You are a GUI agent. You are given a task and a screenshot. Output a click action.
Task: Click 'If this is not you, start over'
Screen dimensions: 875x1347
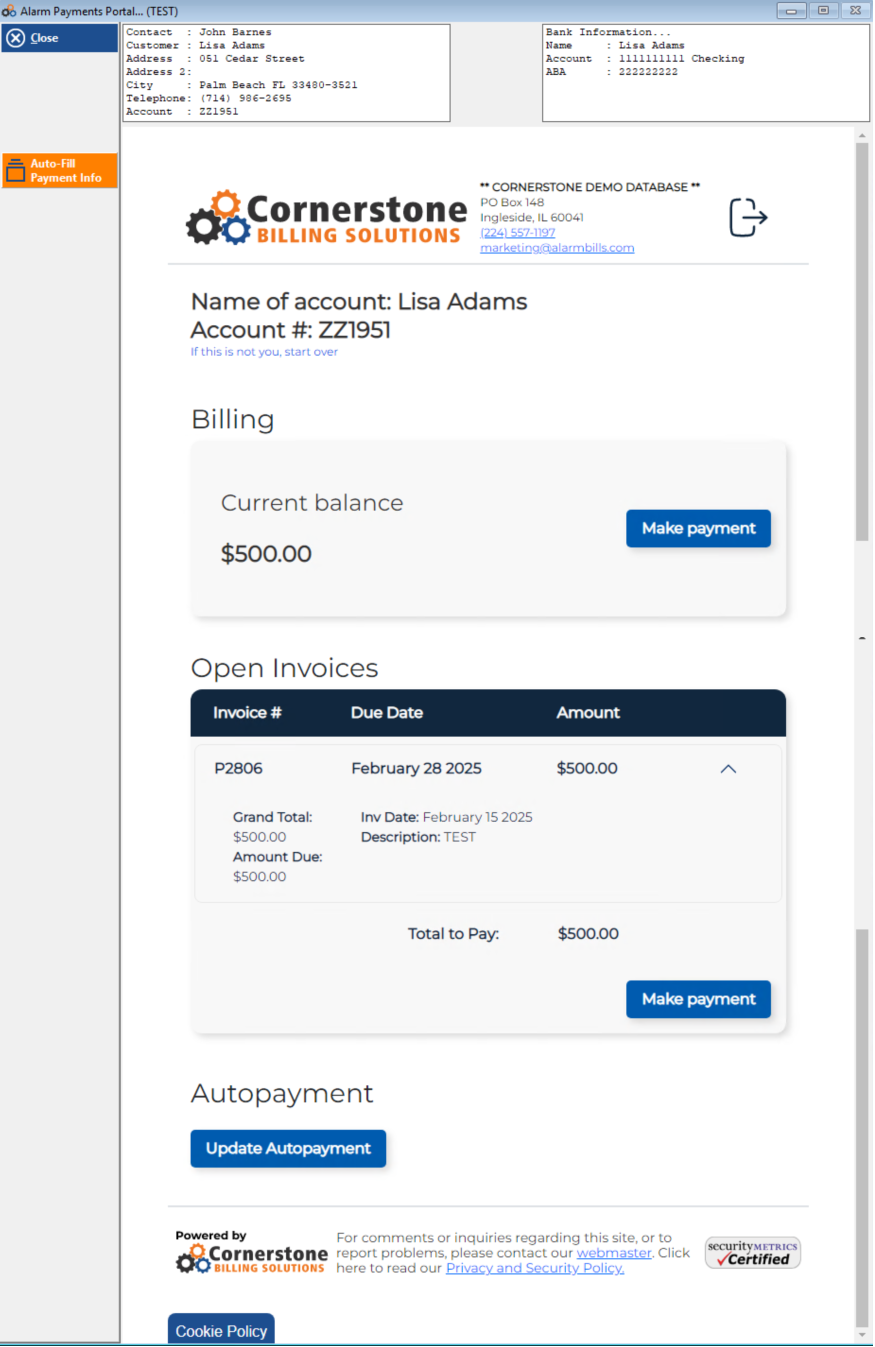click(x=264, y=352)
